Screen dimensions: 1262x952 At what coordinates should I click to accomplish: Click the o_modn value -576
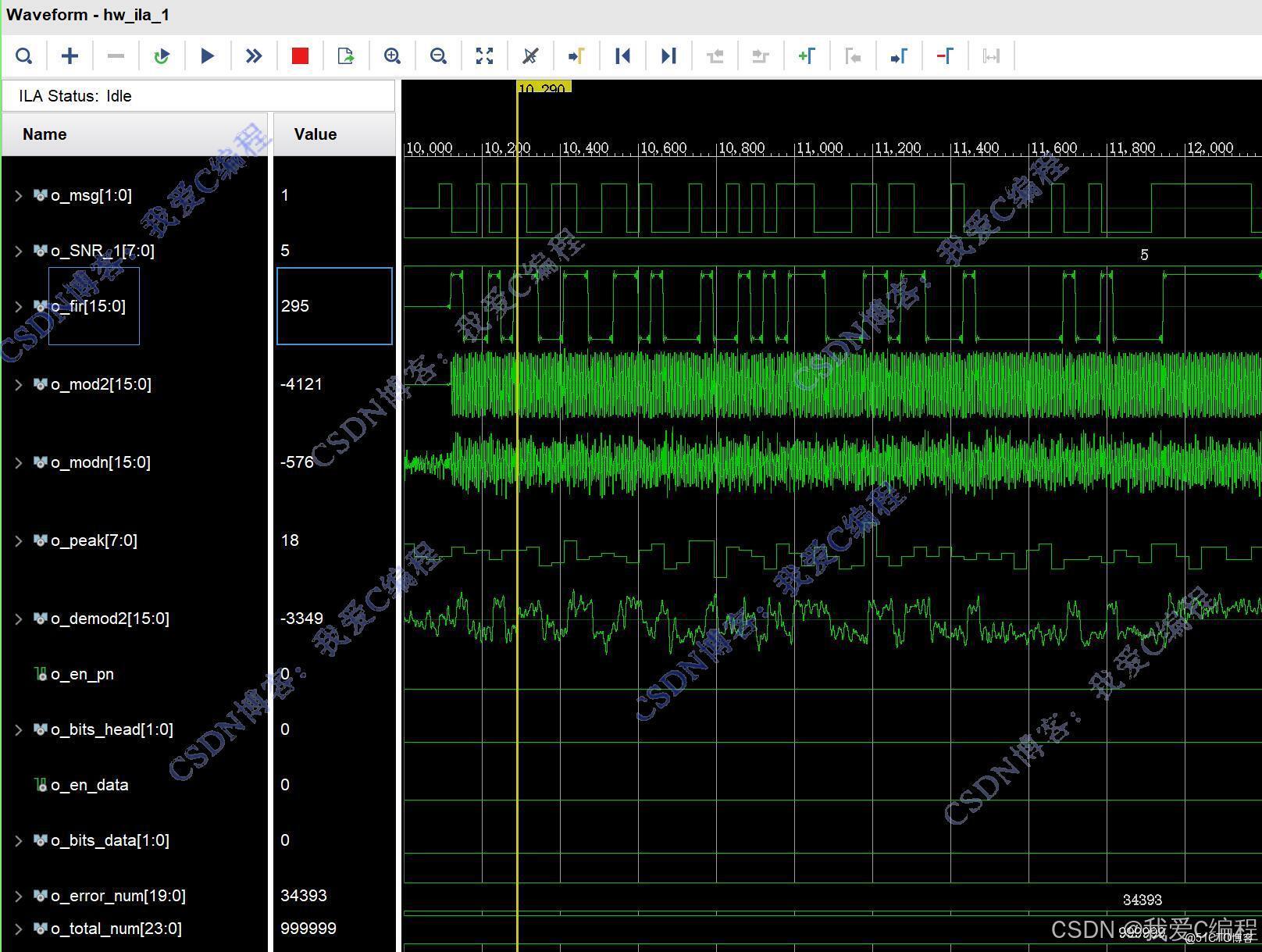[x=297, y=462]
